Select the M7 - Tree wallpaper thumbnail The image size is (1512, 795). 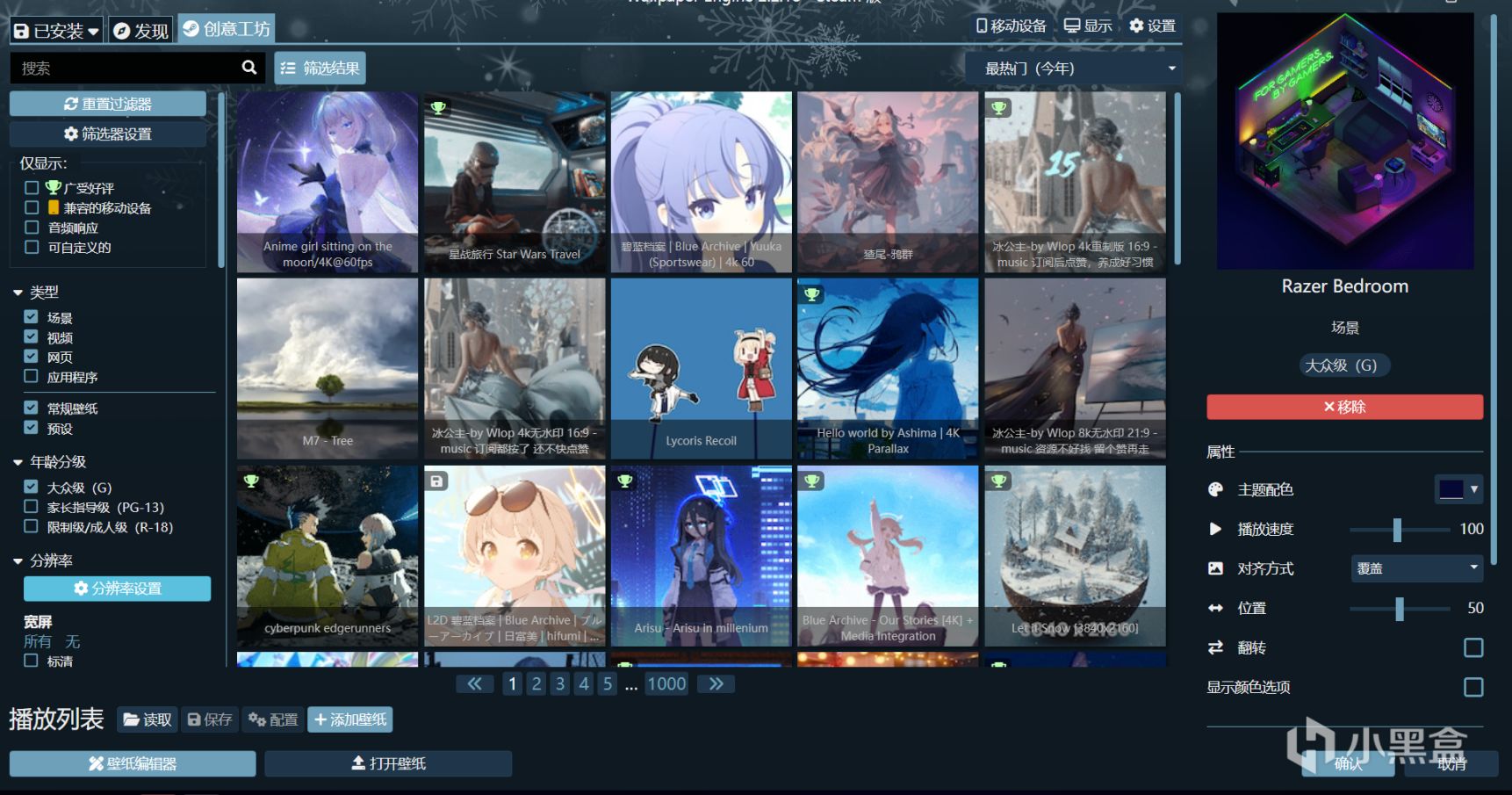tap(328, 368)
